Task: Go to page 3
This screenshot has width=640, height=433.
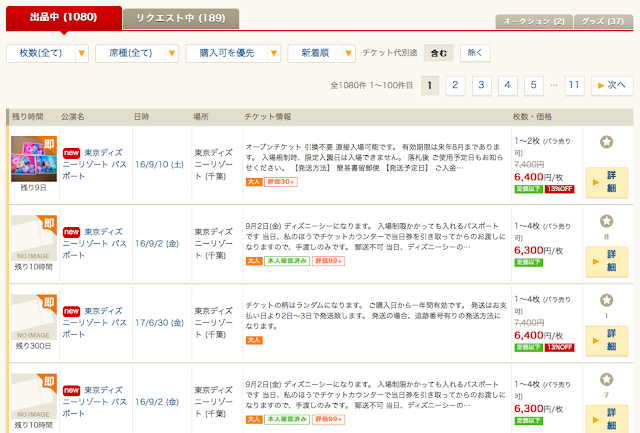Action: [482, 86]
